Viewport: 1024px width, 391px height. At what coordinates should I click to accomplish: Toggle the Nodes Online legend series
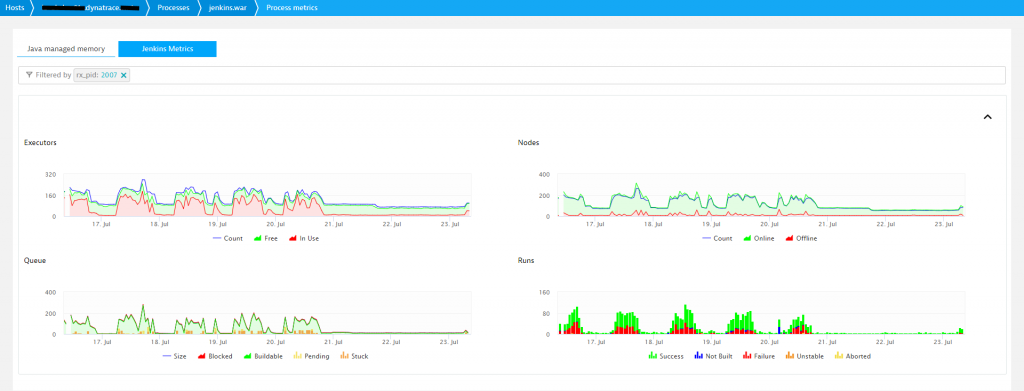click(x=758, y=238)
